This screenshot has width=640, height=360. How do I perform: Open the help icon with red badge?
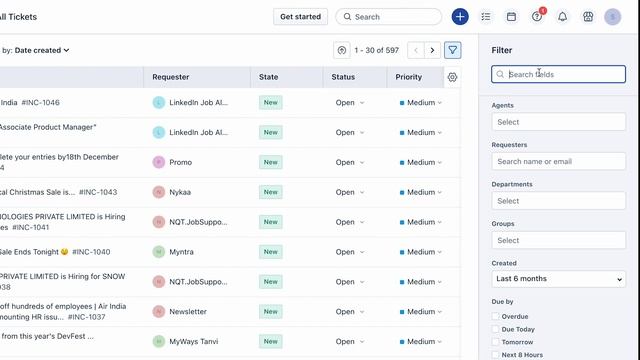click(x=537, y=17)
